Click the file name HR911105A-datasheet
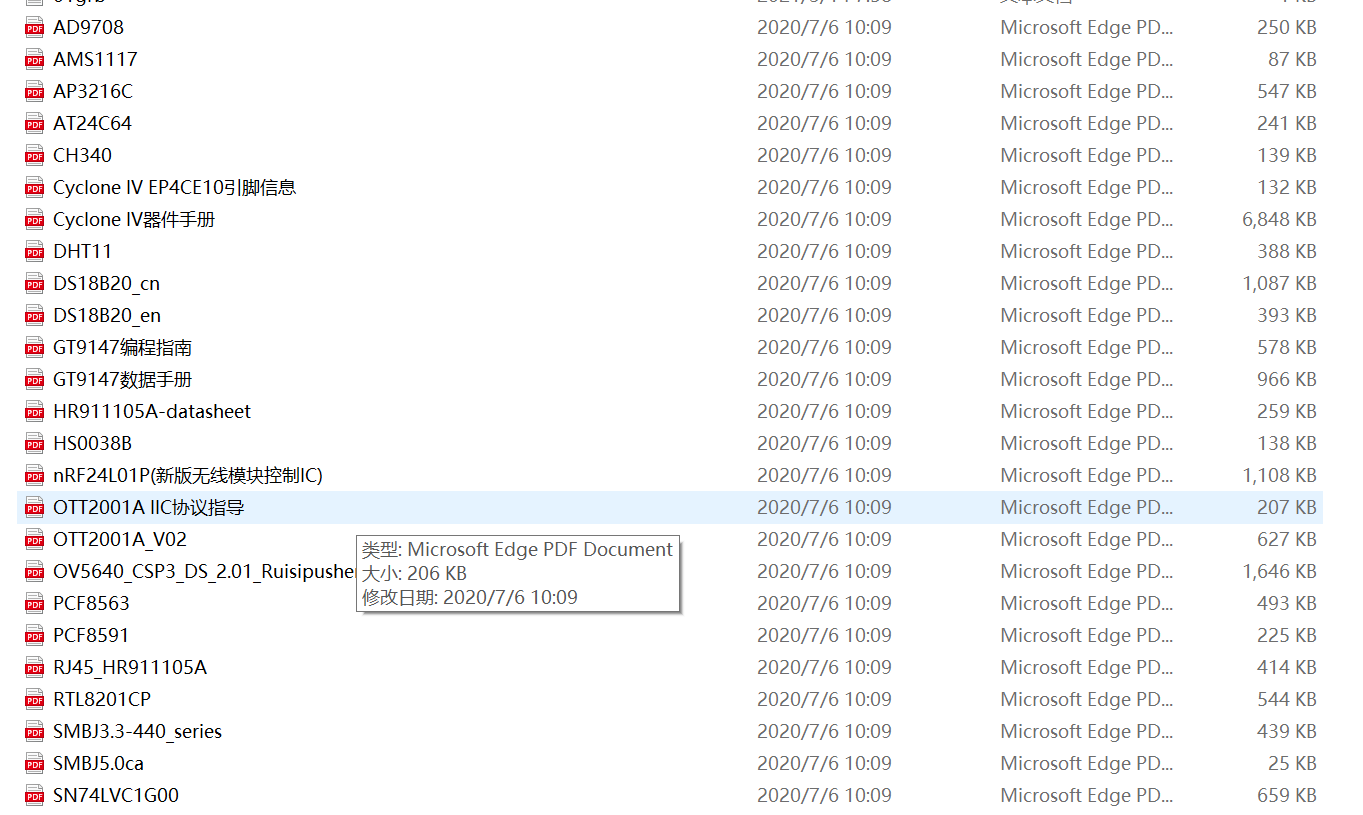The width and height of the screenshot is (1363, 815). coord(152,411)
